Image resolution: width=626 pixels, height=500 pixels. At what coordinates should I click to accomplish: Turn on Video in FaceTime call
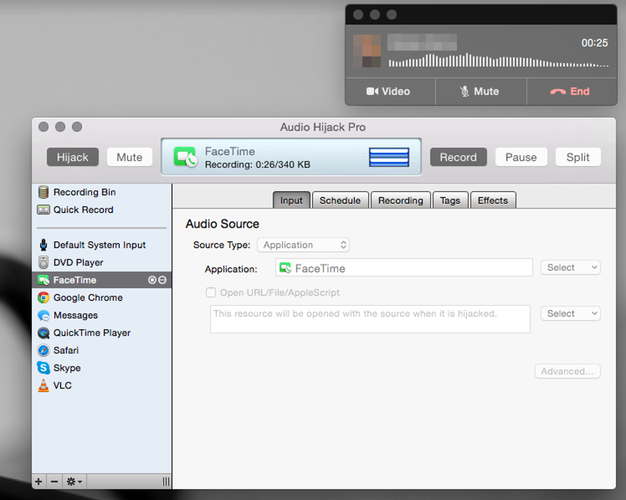pos(390,91)
